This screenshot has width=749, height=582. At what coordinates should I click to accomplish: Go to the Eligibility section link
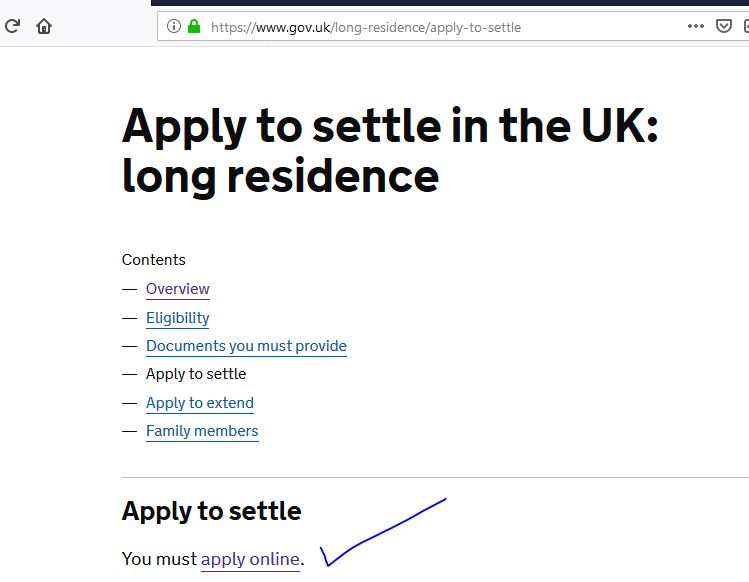click(x=178, y=318)
